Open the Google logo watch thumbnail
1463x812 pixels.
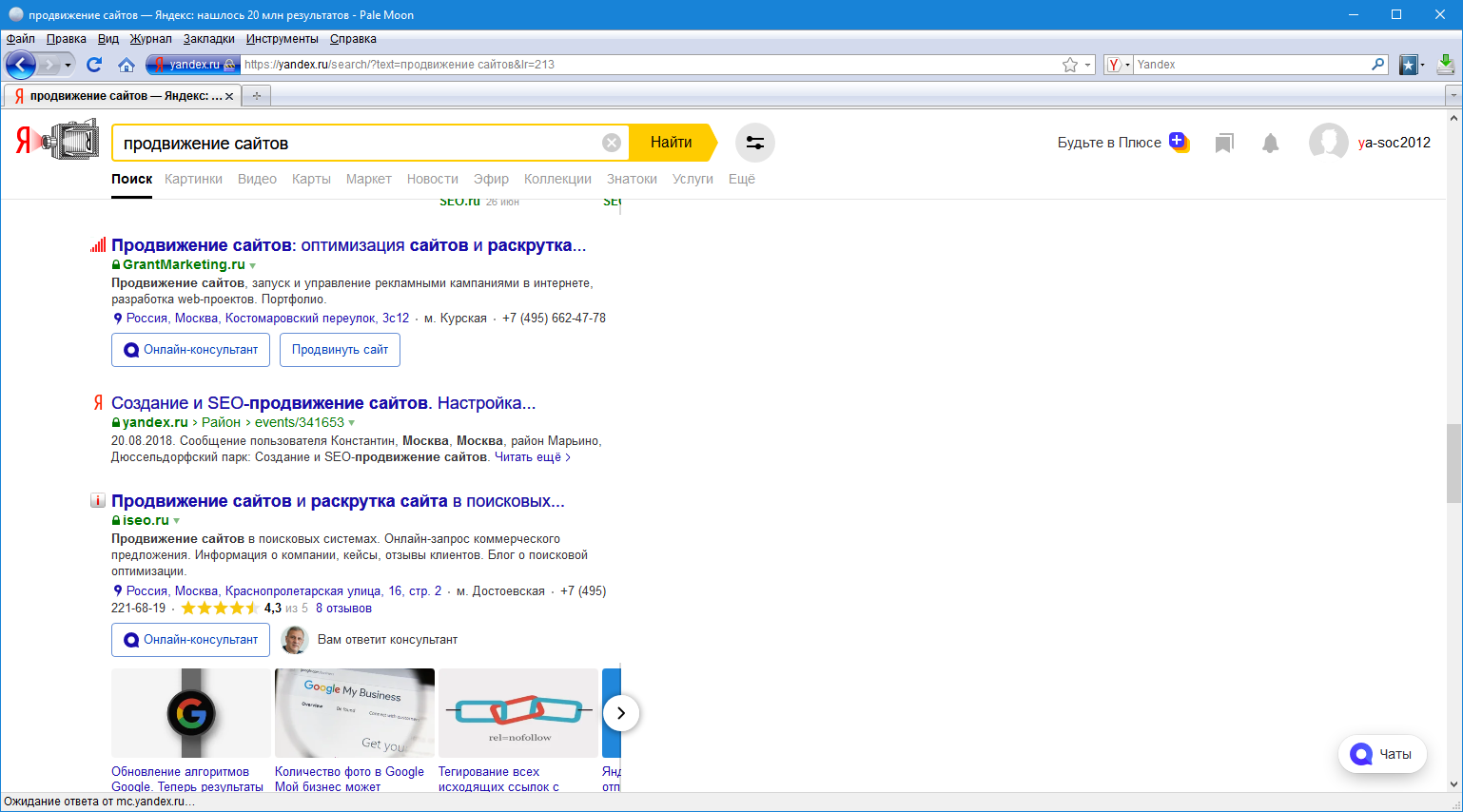[191, 713]
